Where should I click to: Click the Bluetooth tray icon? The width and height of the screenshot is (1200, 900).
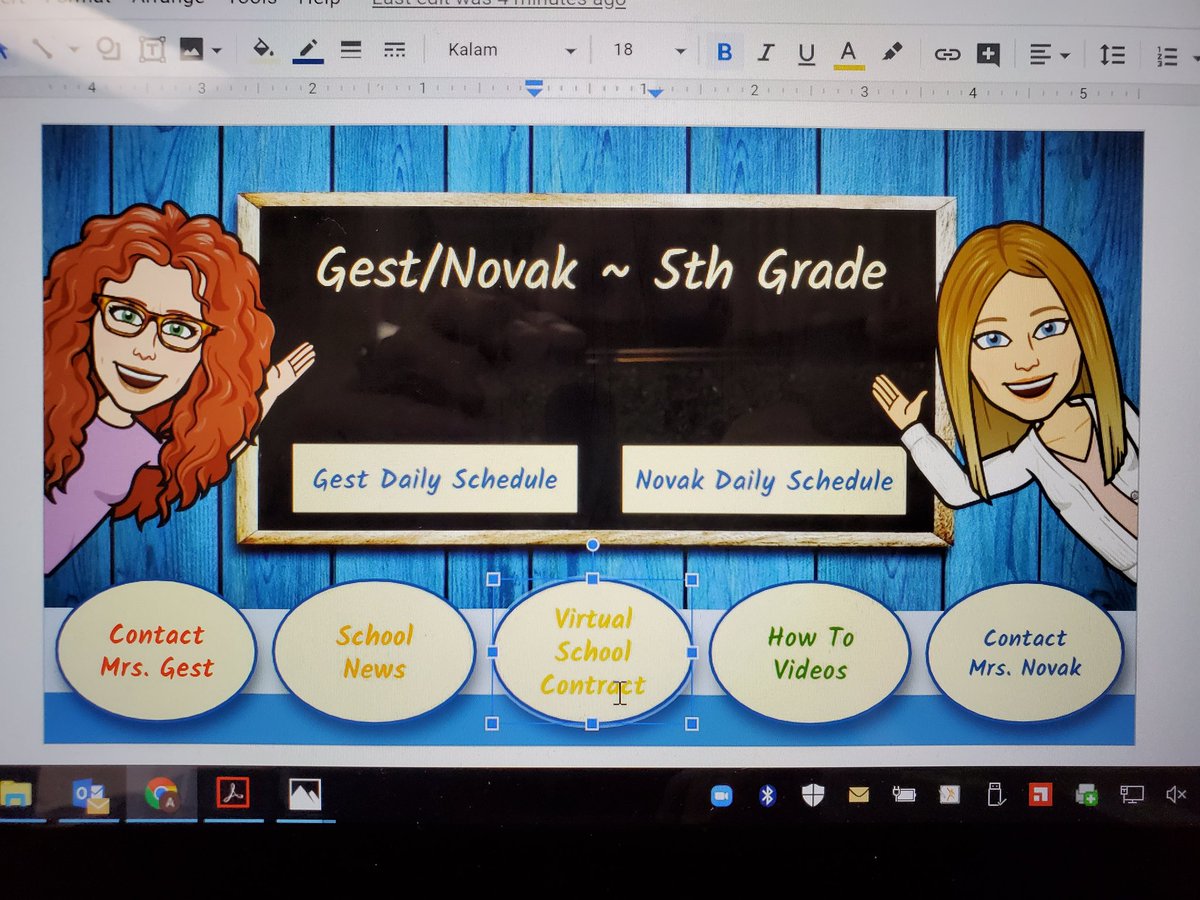pos(767,795)
